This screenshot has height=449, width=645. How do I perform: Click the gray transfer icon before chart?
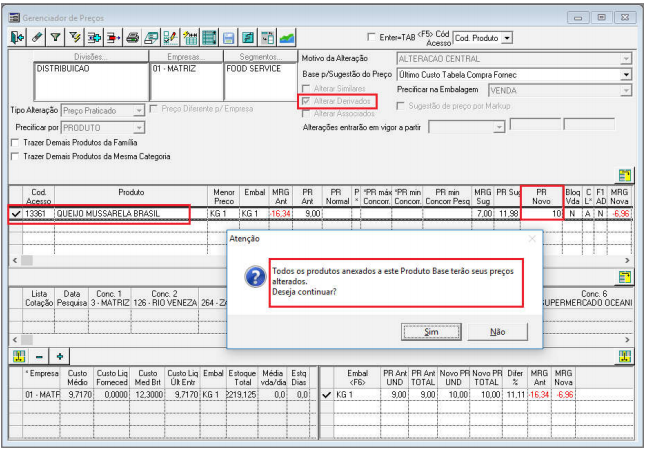[x=268, y=38]
